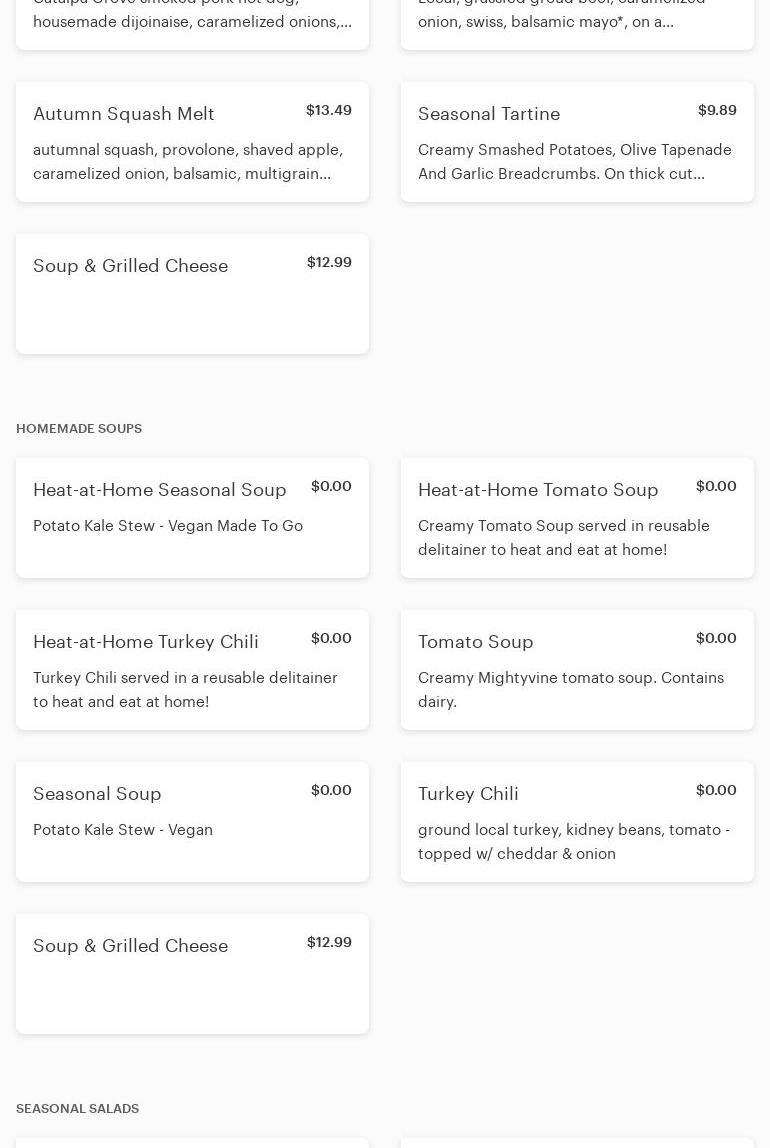Select Heat-at-Home Turkey Chili item
This screenshot has height=1148, width=770.
pos(146,642)
